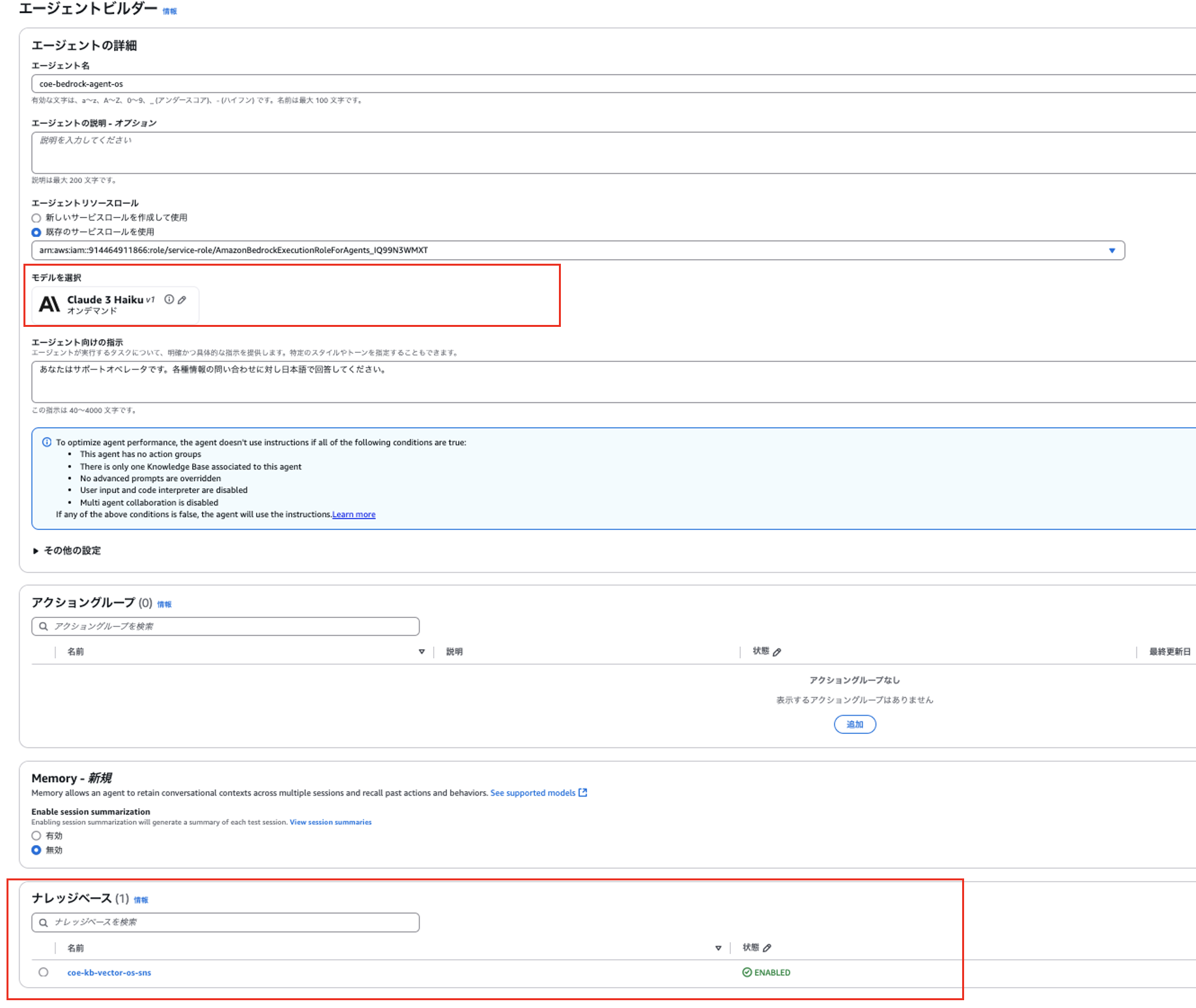Click edit pencil in knowledge base 状態 column
Viewport: 1196px width, 1008px height.
coord(767,948)
